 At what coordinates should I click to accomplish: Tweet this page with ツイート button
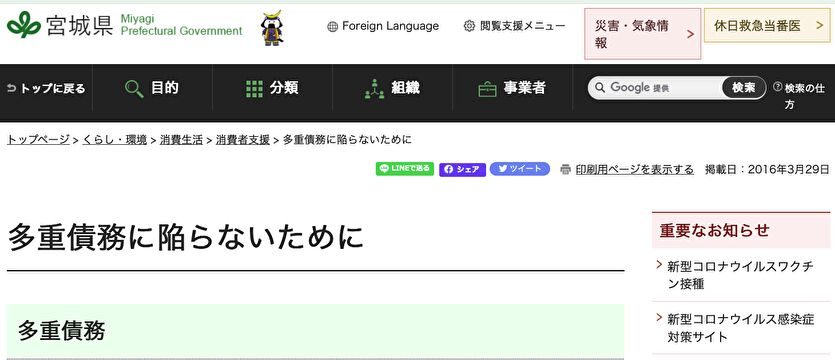pyautogui.click(x=520, y=169)
